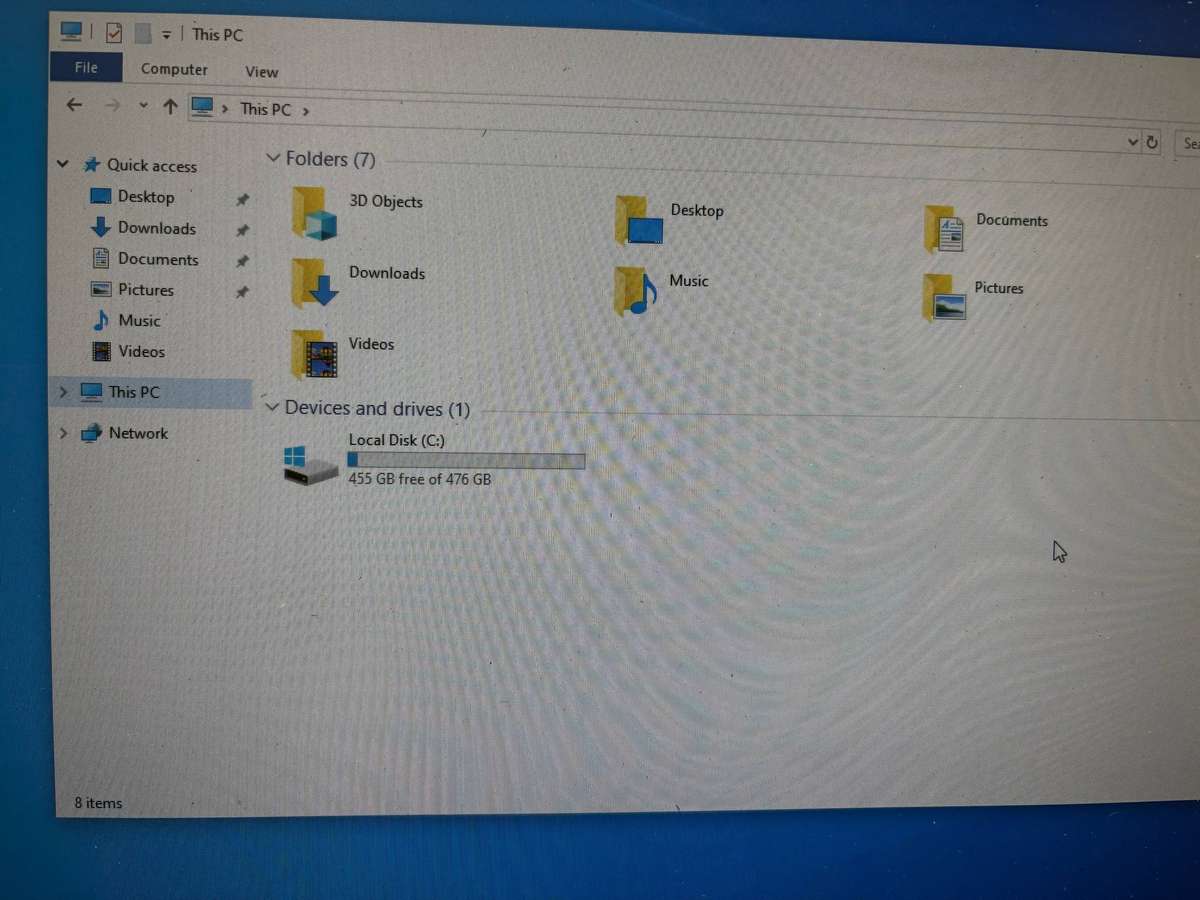Viewport: 1200px width, 900px height.
Task: Refresh the view using the refresh icon
Action: pos(1152,142)
